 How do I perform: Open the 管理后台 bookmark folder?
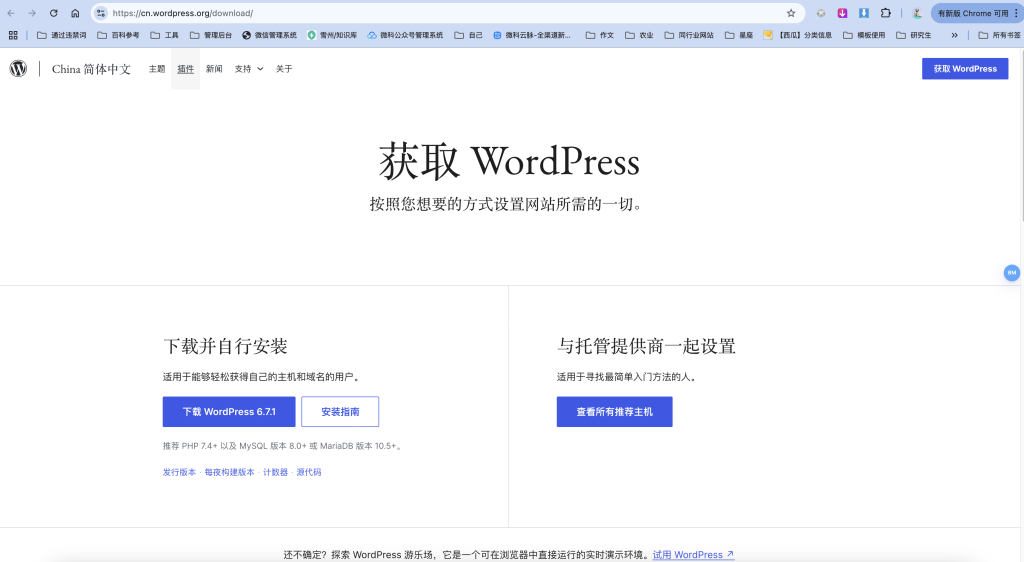[x=211, y=35]
